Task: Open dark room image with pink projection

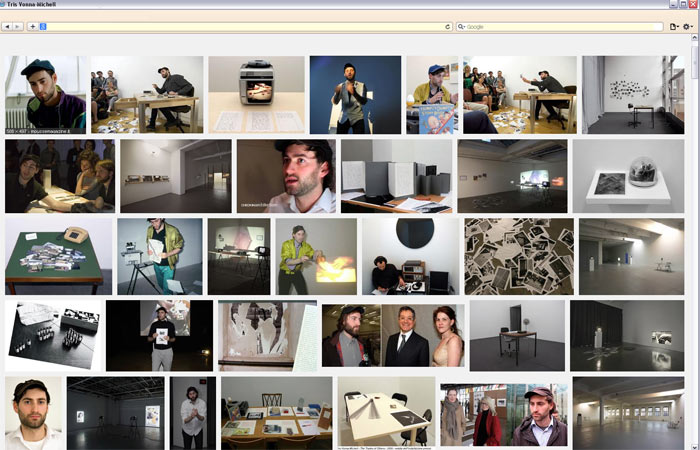Action: coord(239,256)
